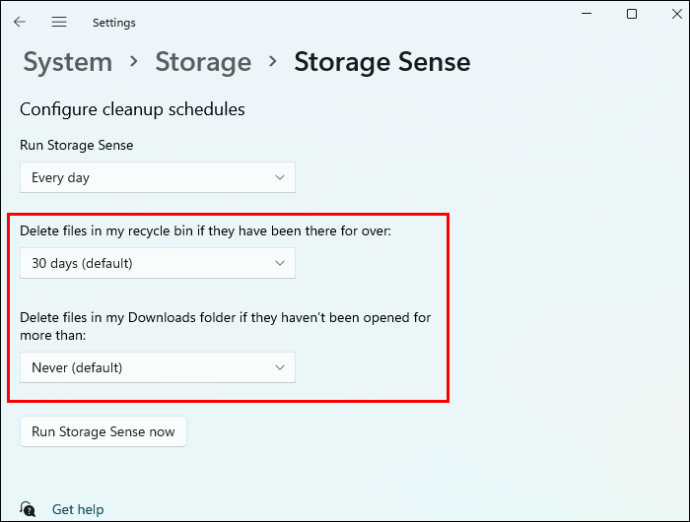Click the Never (default) dropdown arrow

[x=280, y=368]
